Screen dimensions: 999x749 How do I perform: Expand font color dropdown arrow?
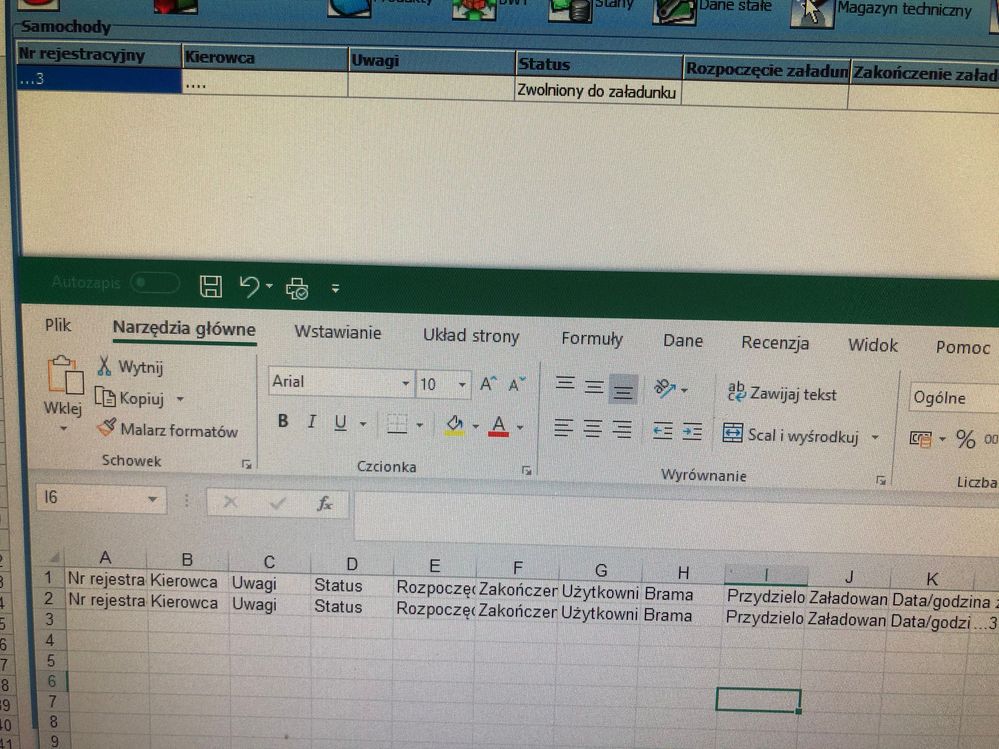tap(520, 427)
